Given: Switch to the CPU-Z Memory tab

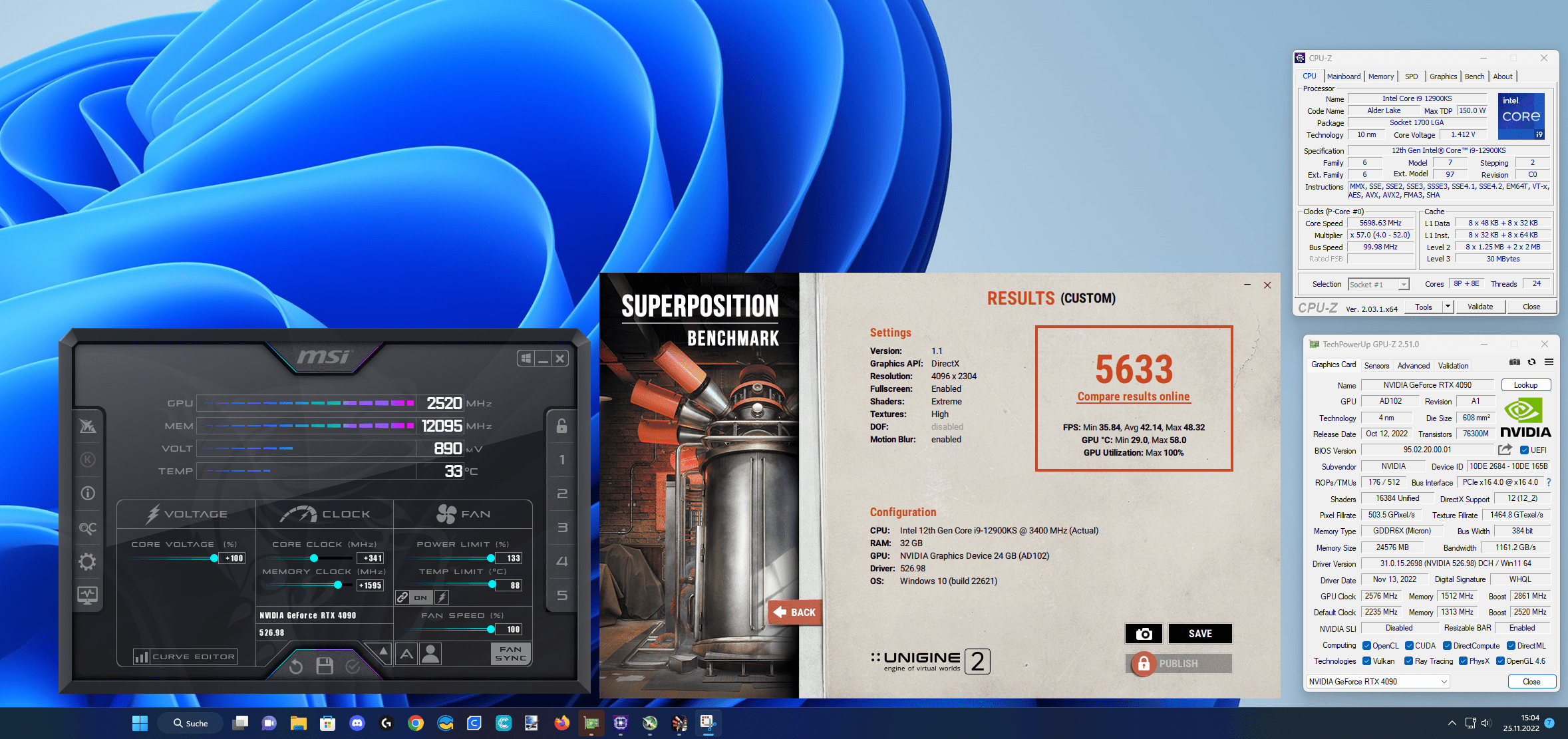Looking at the screenshot, I should click(x=1381, y=76).
